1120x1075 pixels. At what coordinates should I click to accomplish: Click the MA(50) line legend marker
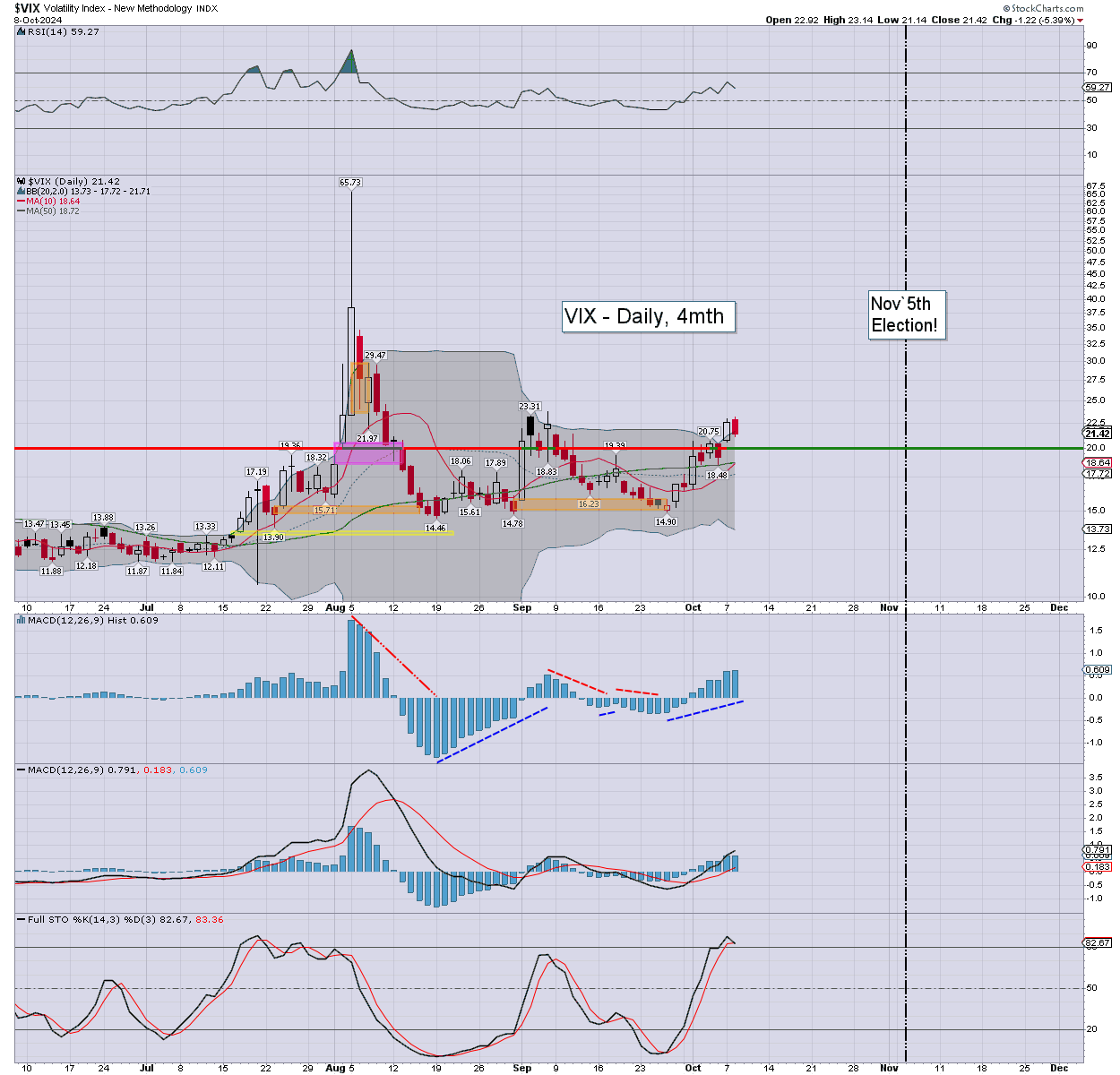coord(21,211)
